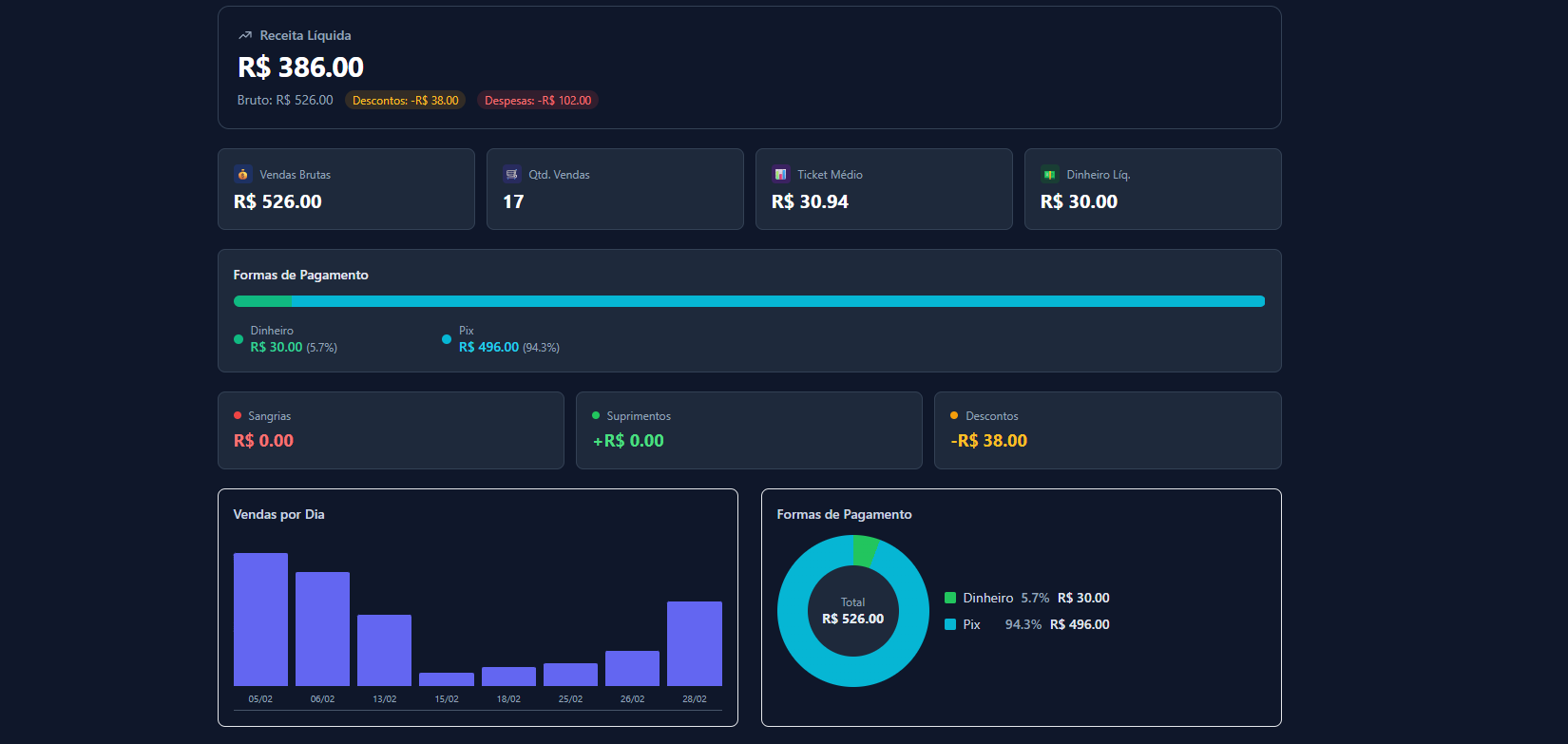Click the cyan Pix swatch in donut legend
This screenshot has width=1568, height=744.
click(x=950, y=624)
